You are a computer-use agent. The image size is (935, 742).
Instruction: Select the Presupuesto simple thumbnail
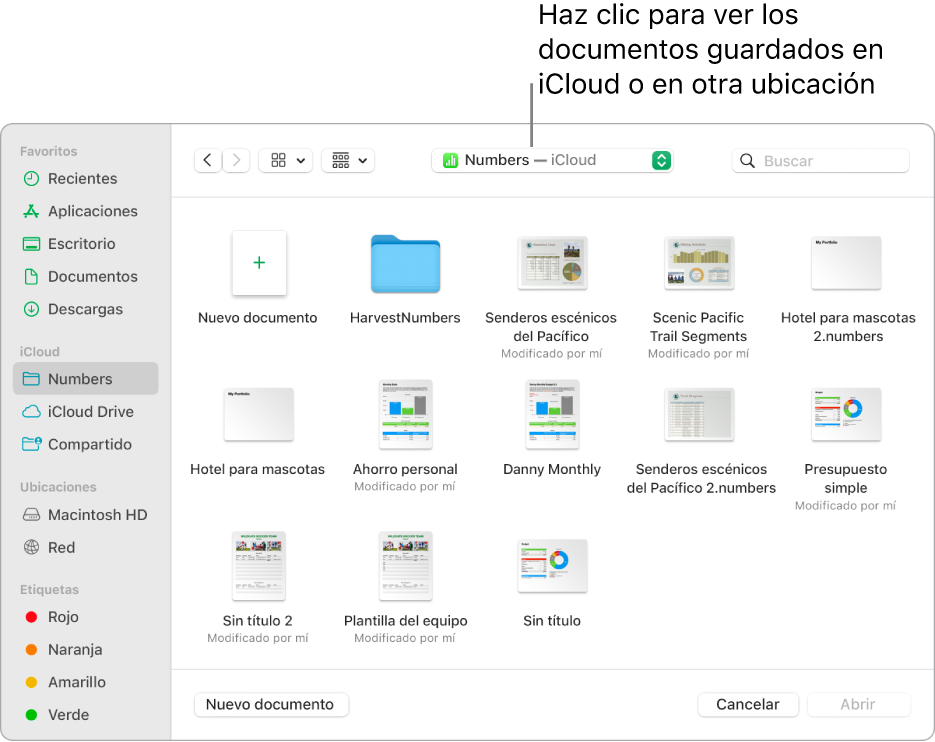tap(846, 415)
